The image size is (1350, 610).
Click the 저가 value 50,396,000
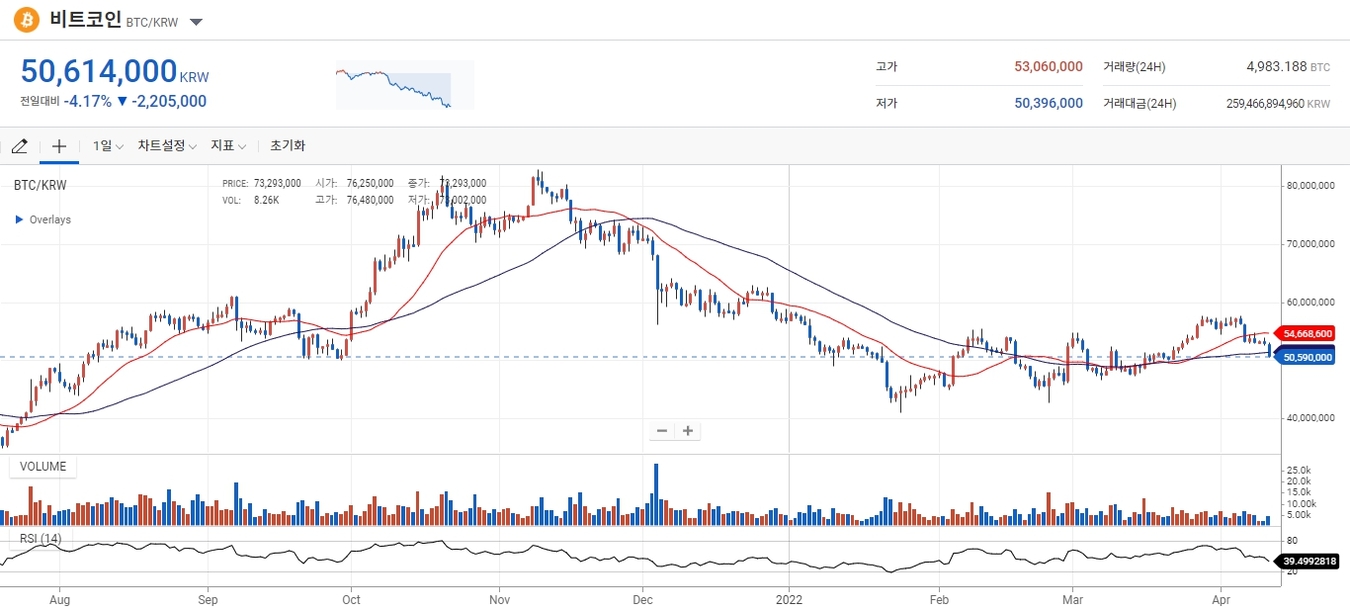point(1048,103)
